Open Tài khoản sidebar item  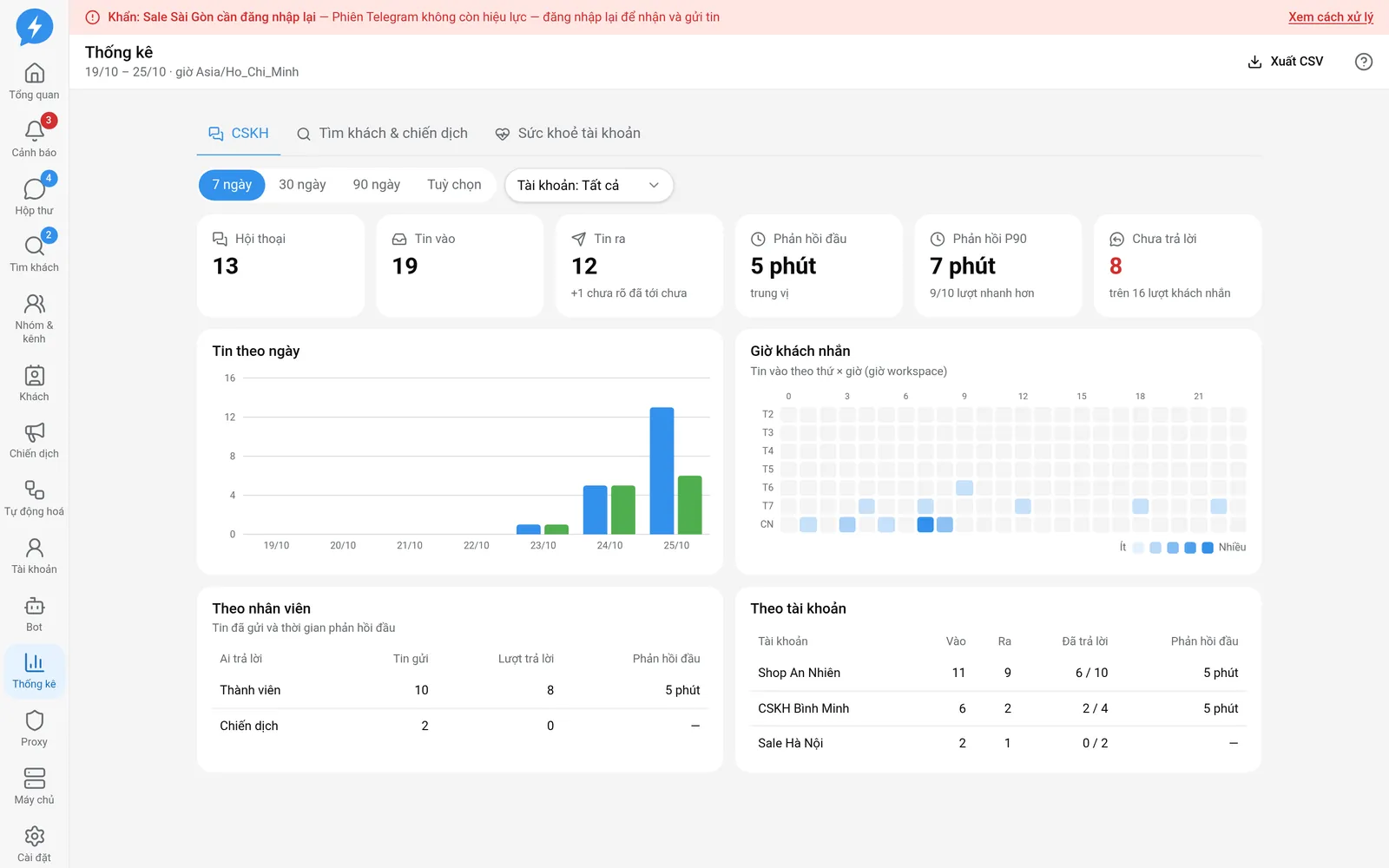coord(35,556)
